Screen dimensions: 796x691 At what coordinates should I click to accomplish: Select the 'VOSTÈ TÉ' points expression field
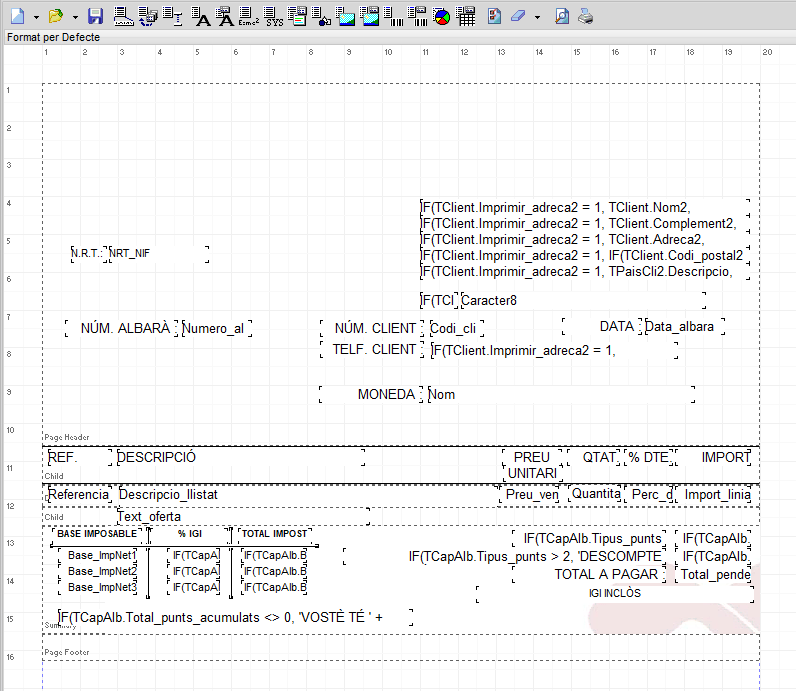[x=235, y=617]
